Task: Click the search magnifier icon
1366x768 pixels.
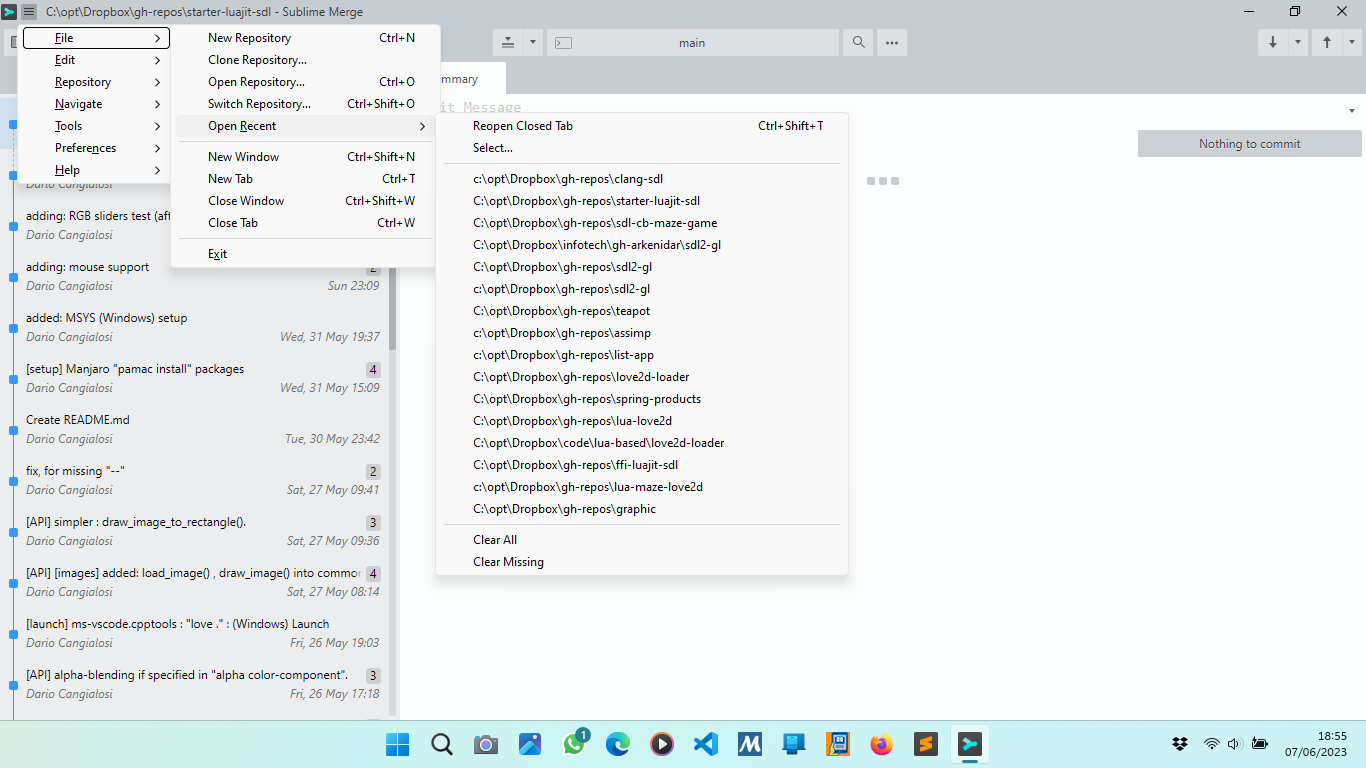Action: (x=858, y=43)
